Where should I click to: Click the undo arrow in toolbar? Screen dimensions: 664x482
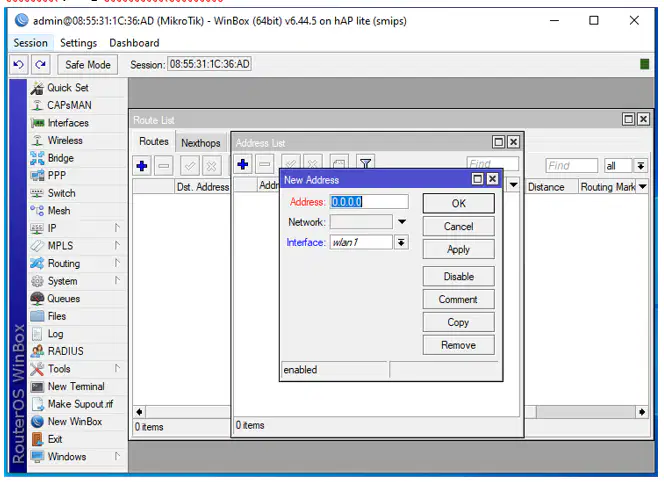pyautogui.click(x=19, y=64)
